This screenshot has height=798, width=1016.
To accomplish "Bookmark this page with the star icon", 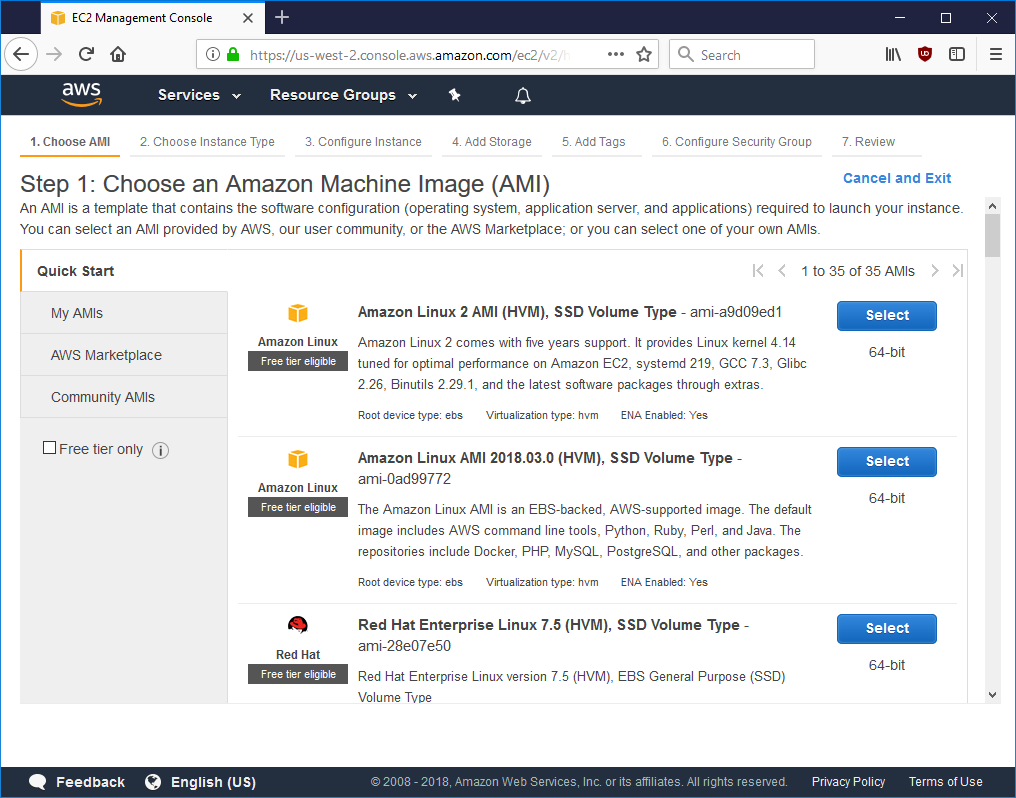I will 643,54.
